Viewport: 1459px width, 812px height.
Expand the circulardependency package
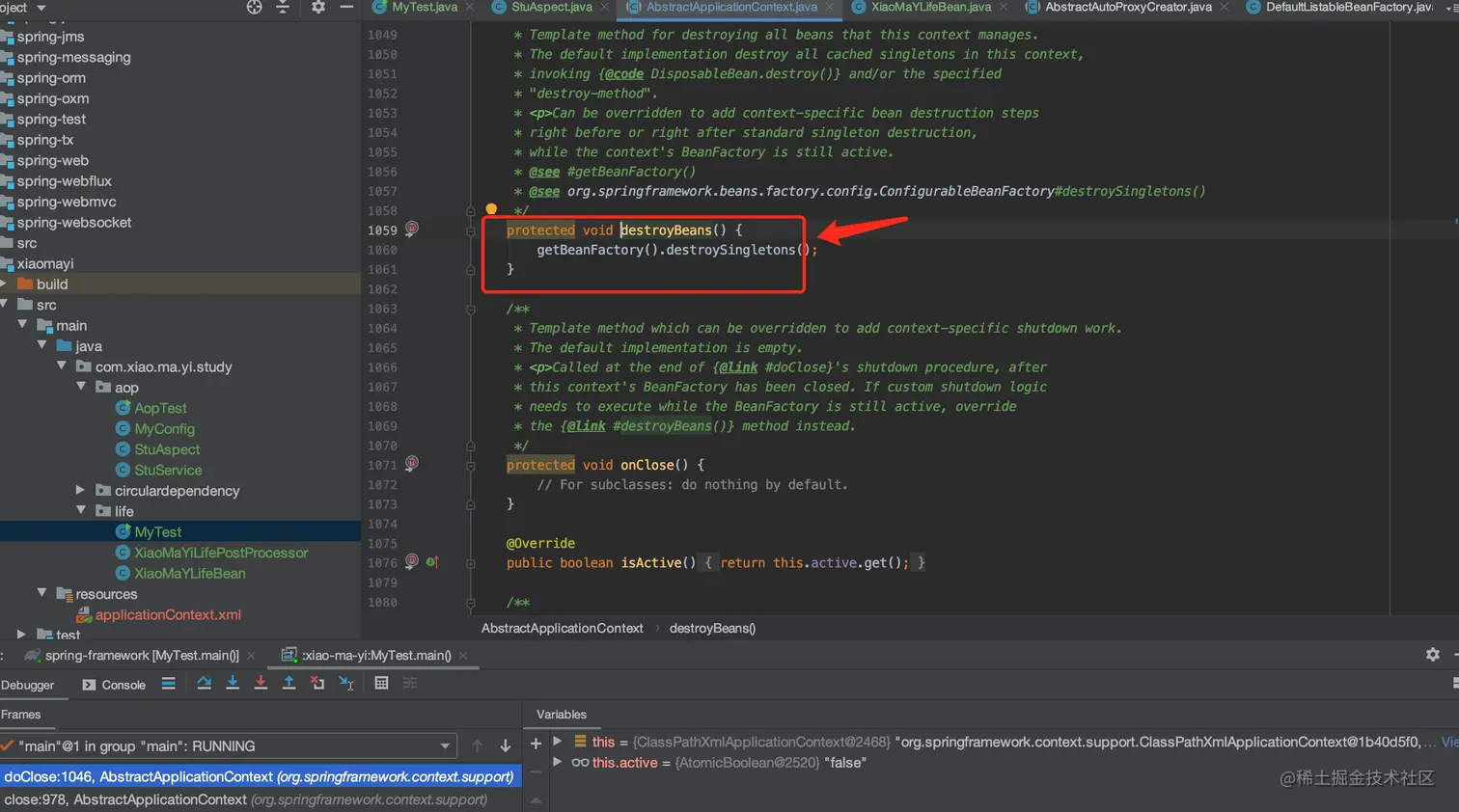pos(81,490)
